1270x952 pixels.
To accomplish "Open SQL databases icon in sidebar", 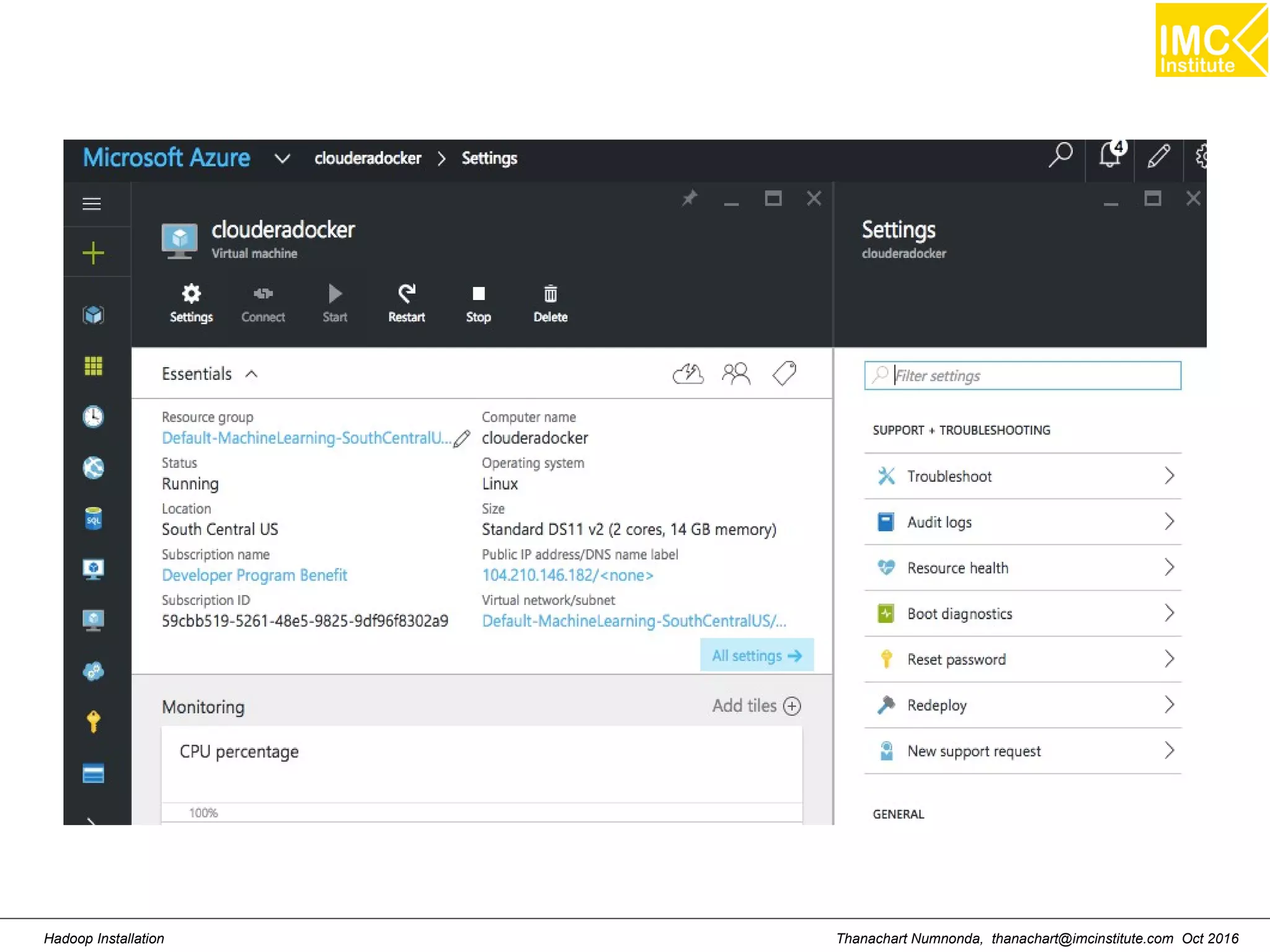I will tap(93, 518).
